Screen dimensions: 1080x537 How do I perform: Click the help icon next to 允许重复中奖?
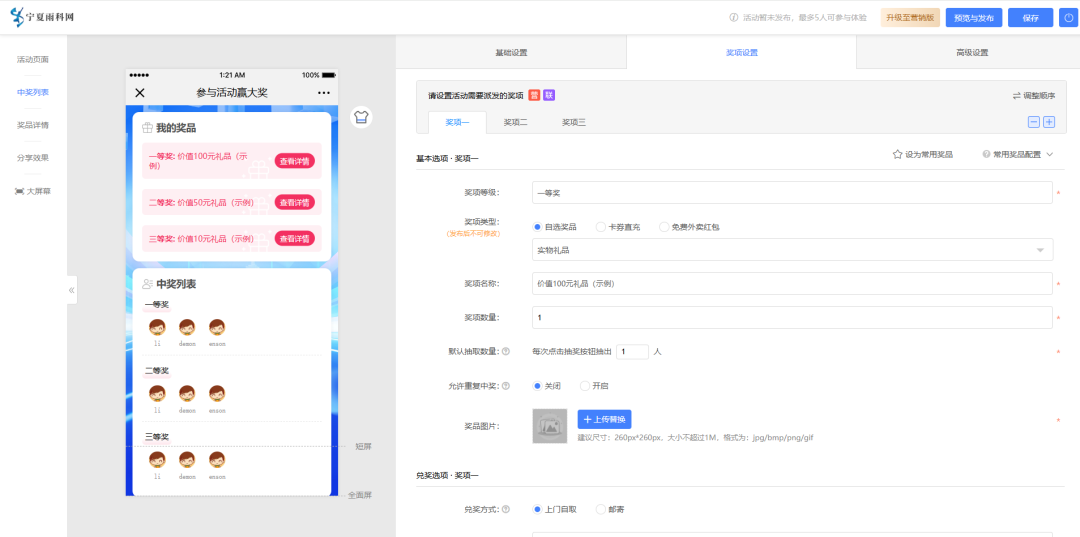pos(506,386)
